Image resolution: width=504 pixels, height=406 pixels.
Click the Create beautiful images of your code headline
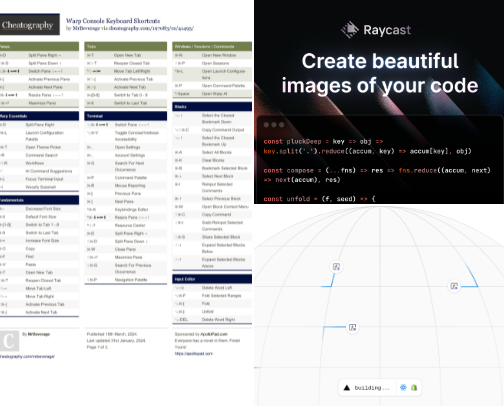[380, 73]
